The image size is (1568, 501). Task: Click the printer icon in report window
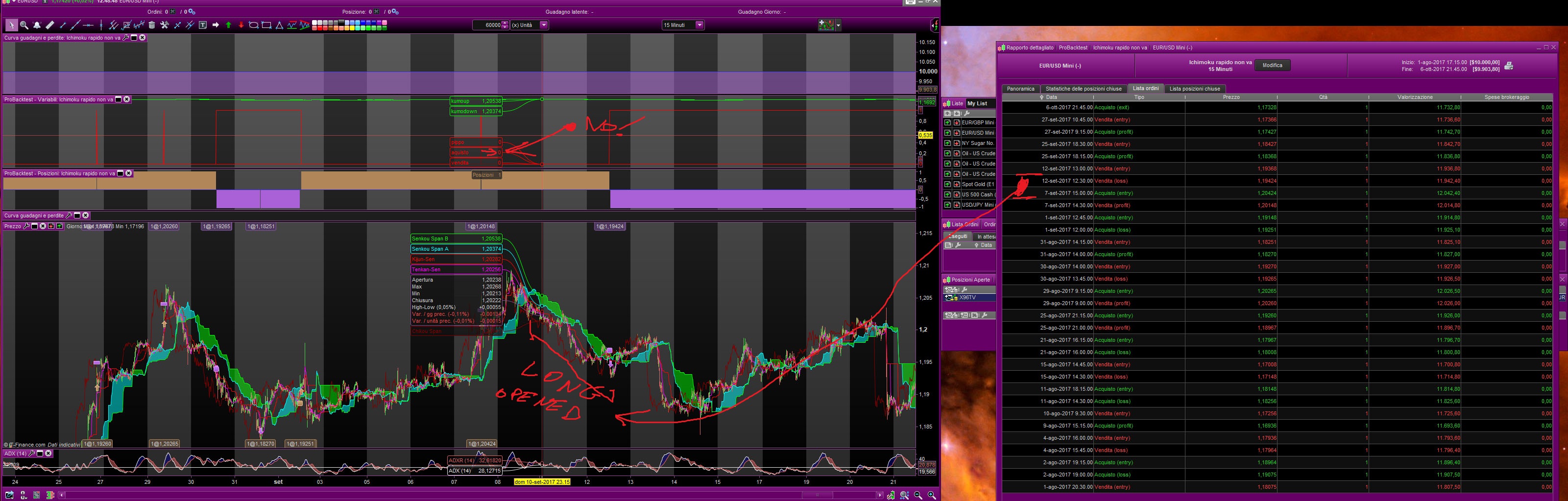tap(1509, 66)
